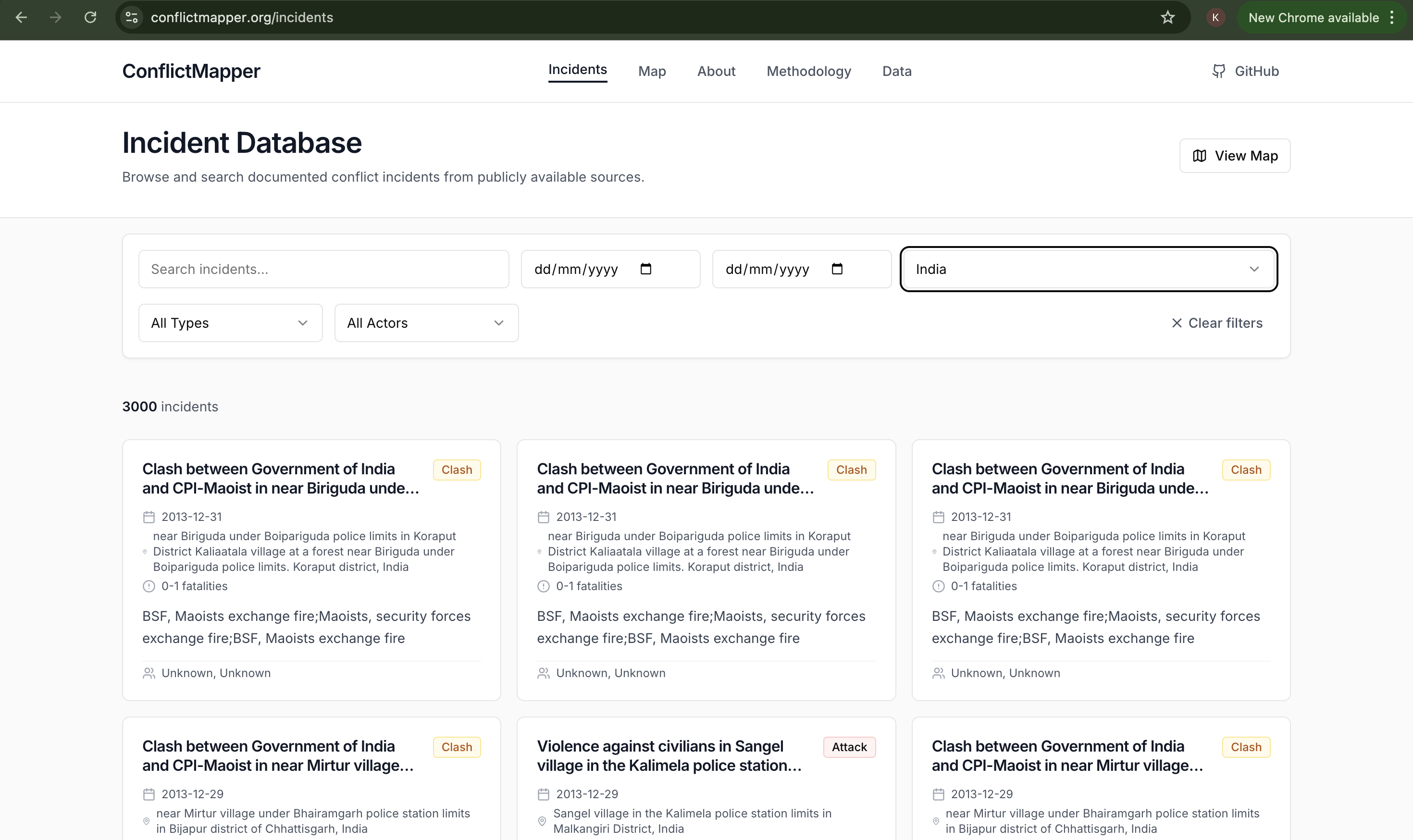Switch to the Map tab
The width and height of the screenshot is (1413, 840).
tap(652, 71)
